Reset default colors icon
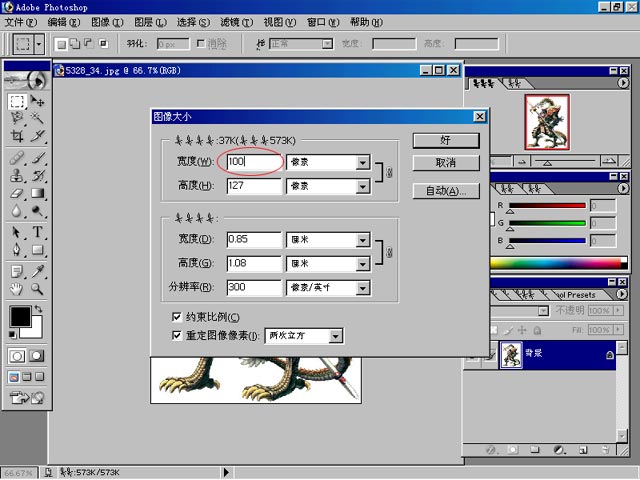Screen dimensions: 640x480 pos(13,335)
